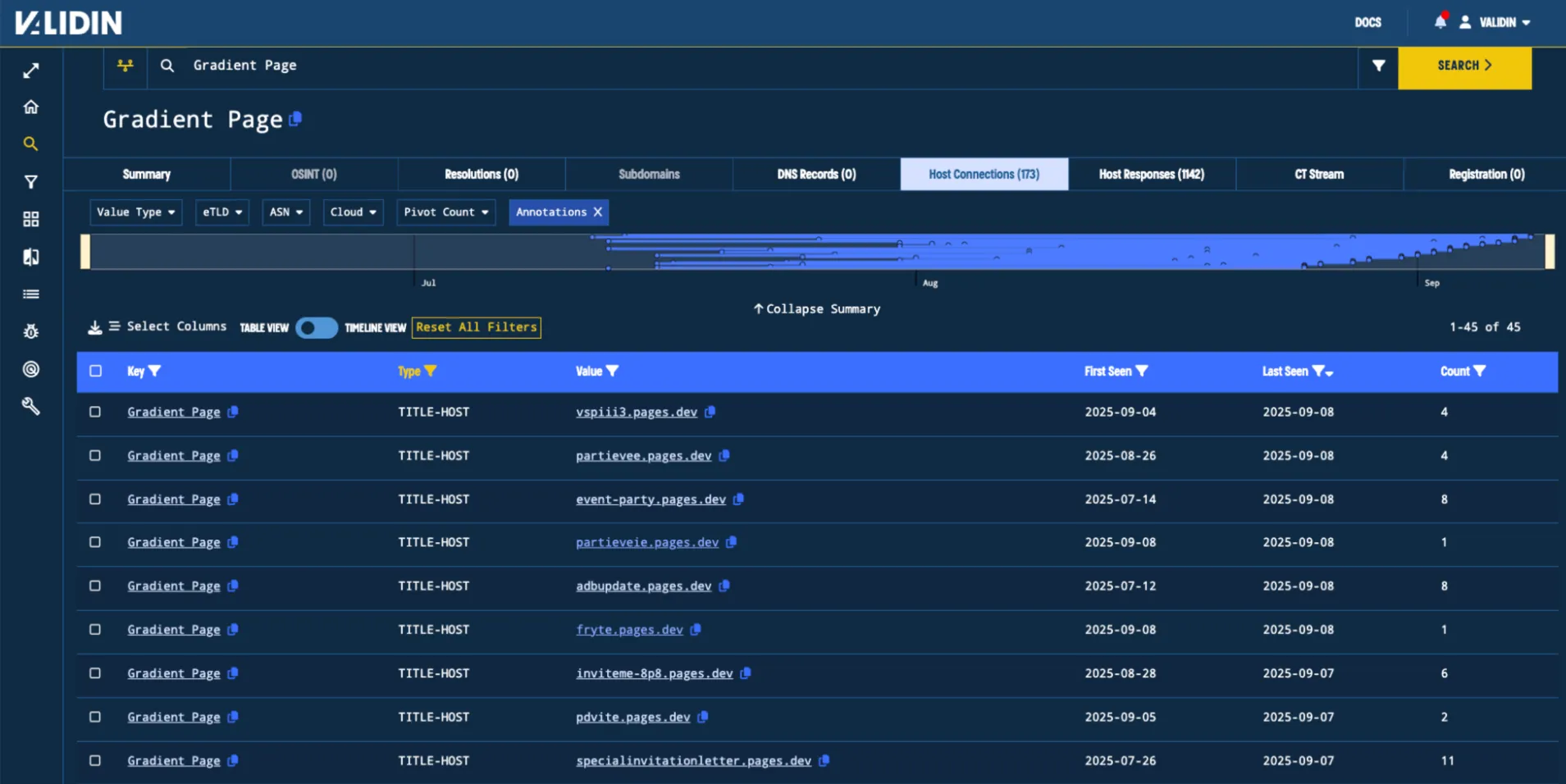Open the search magnifier icon in sidebar

point(31,144)
